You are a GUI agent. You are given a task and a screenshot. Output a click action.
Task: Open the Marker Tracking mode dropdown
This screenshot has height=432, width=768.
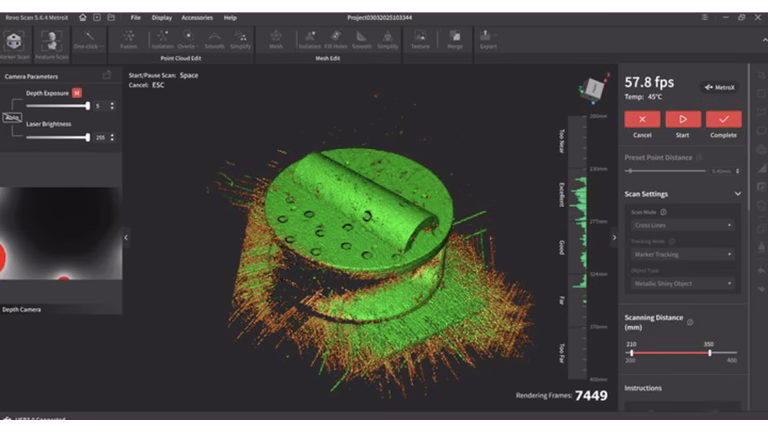tap(682, 254)
